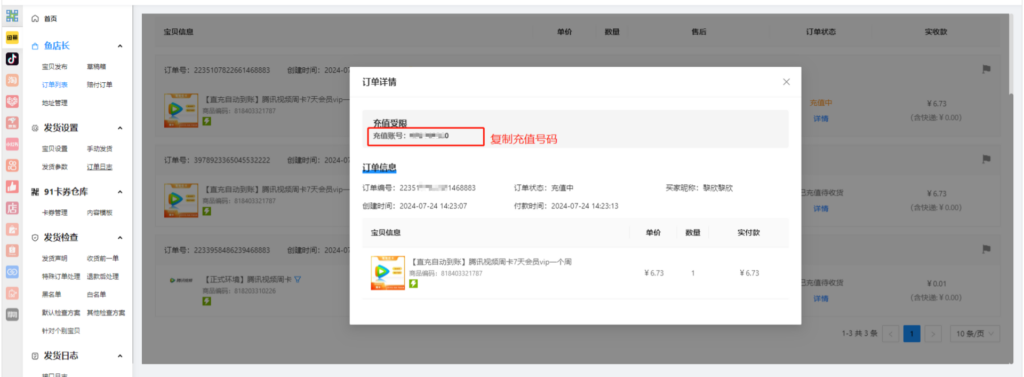Open 宝贝发布 in the sidebar
Viewport: 1024px width, 377px height.
point(54,67)
